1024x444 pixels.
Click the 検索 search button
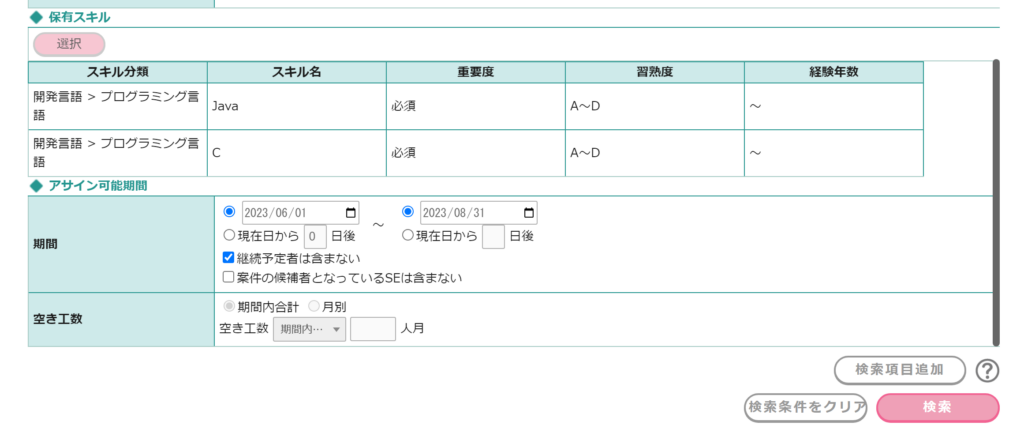pyautogui.click(x=937, y=408)
